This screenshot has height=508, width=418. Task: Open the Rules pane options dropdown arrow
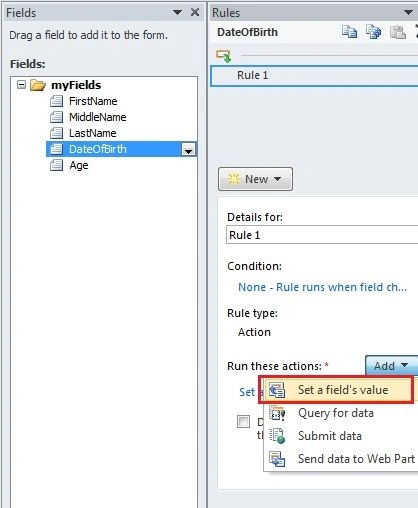coord(408,13)
